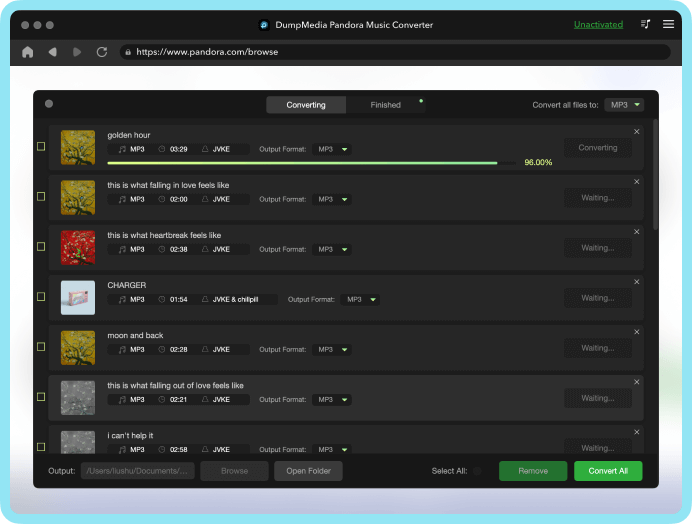692x524 pixels.
Task: Open output format dropdown for CHARGER
Action: click(360, 299)
